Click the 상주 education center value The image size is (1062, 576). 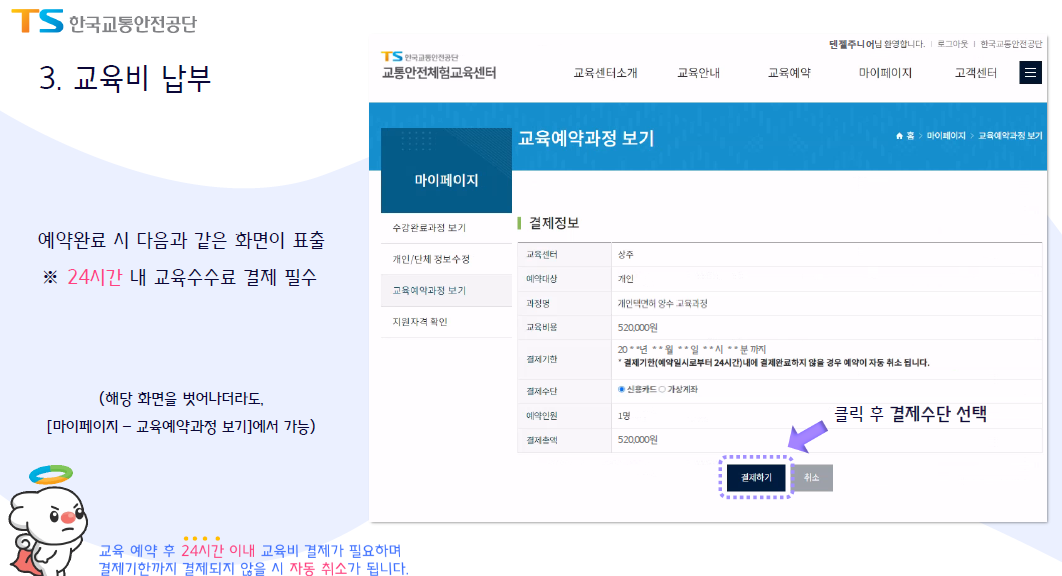(x=625, y=255)
